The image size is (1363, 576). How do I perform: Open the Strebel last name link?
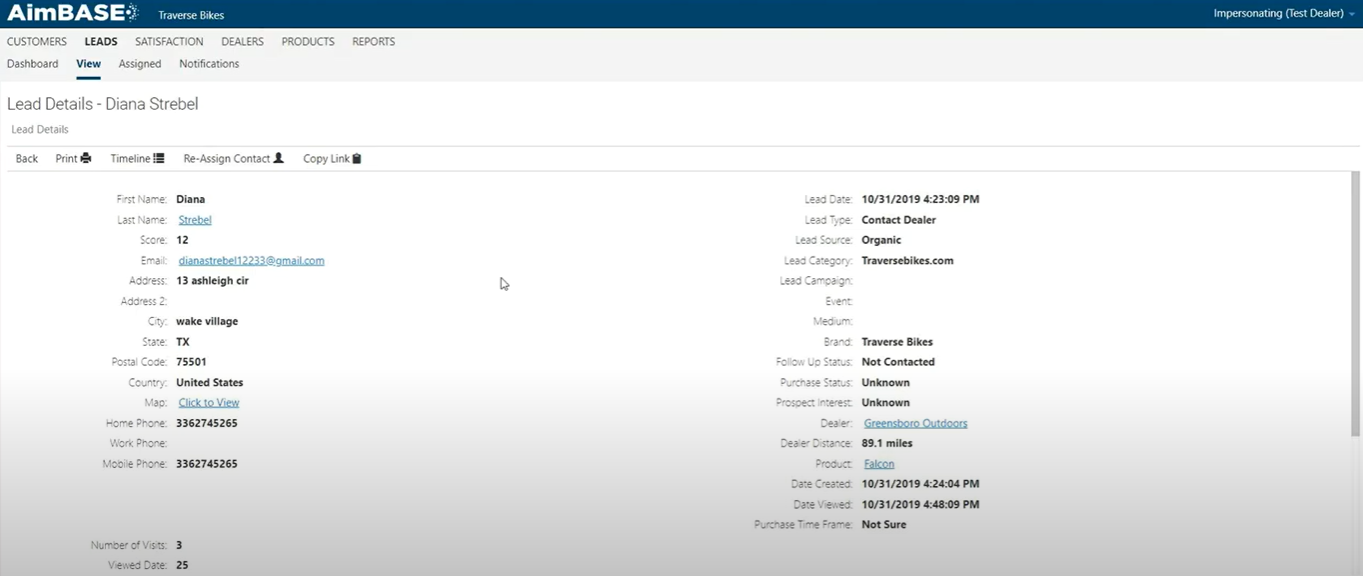[195, 219]
